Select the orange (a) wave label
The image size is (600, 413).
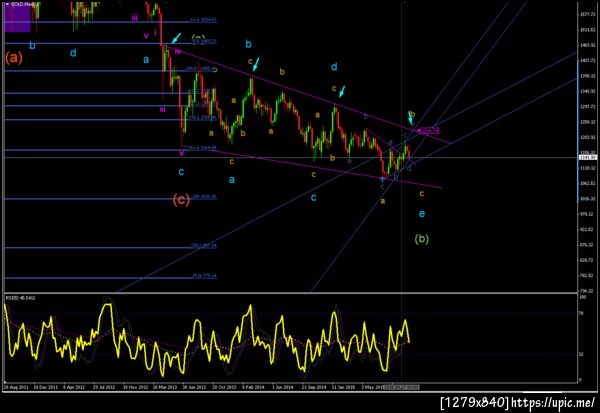click(14, 57)
